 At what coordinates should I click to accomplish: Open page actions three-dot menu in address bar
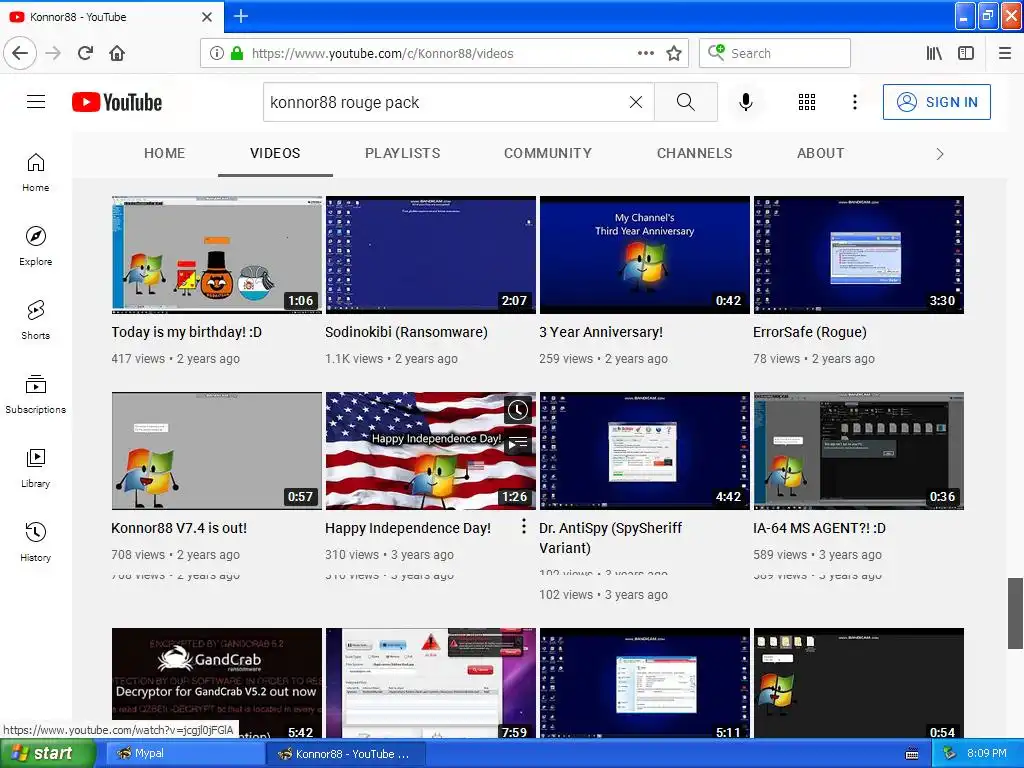tap(646, 53)
